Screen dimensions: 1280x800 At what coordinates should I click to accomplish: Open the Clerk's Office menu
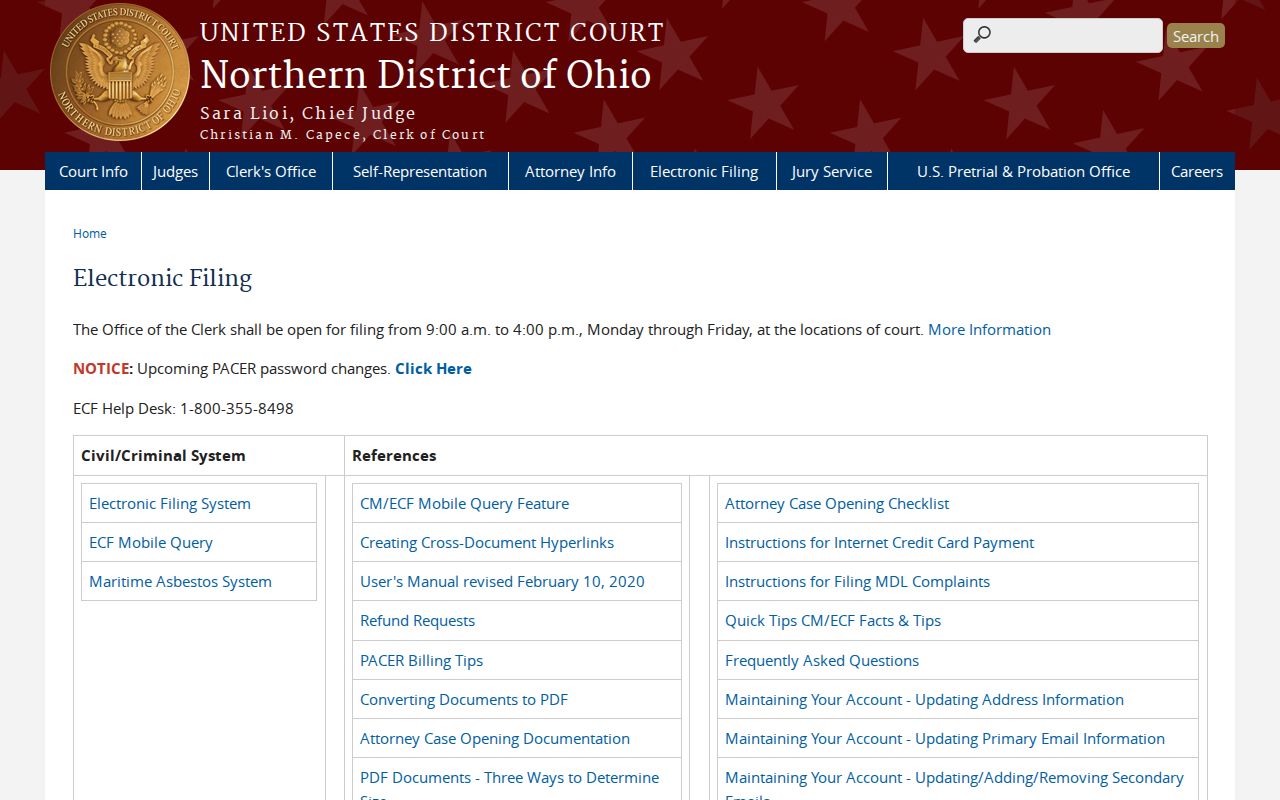tap(271, 171)
